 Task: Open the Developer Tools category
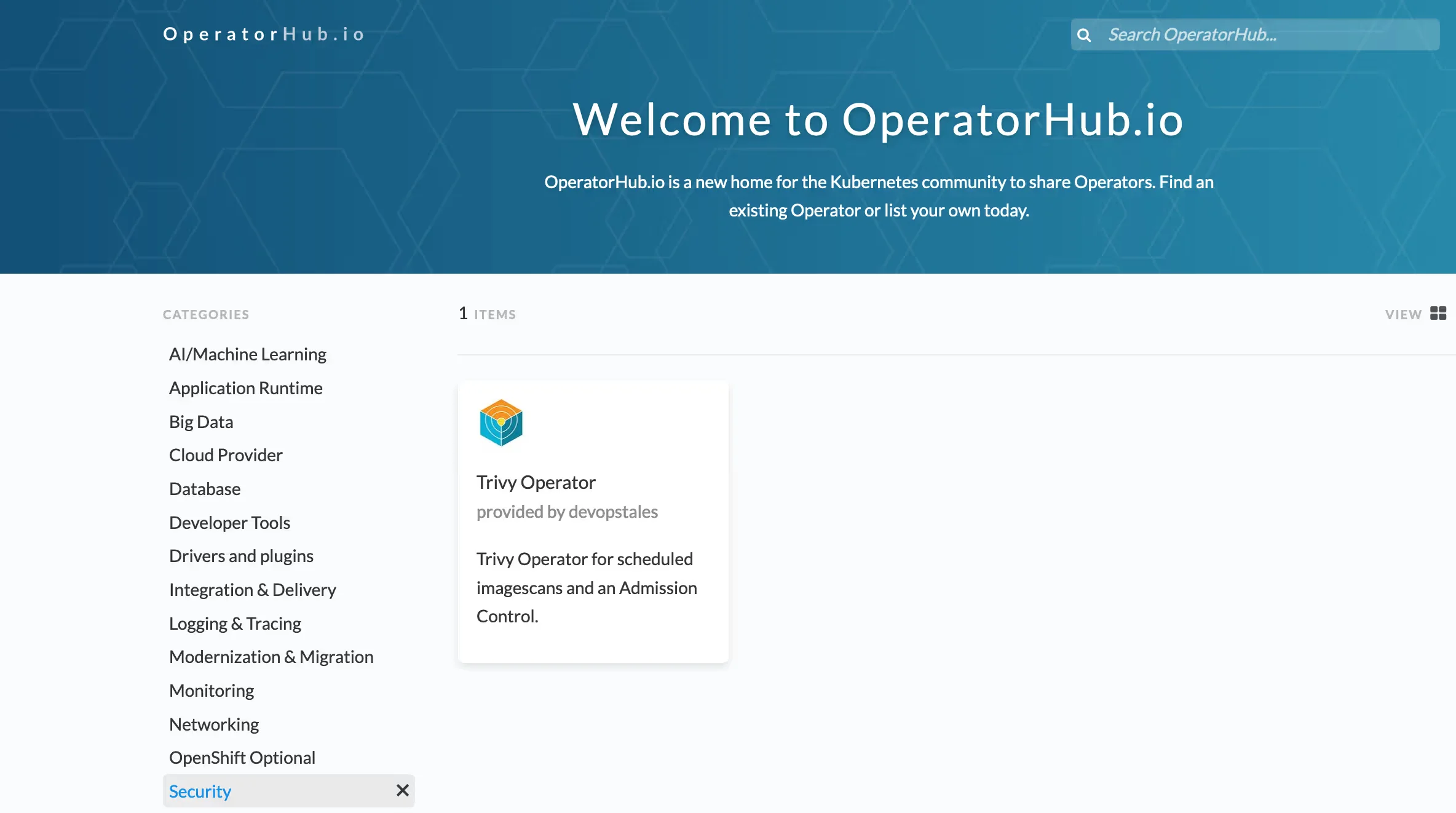coord(229,522)
